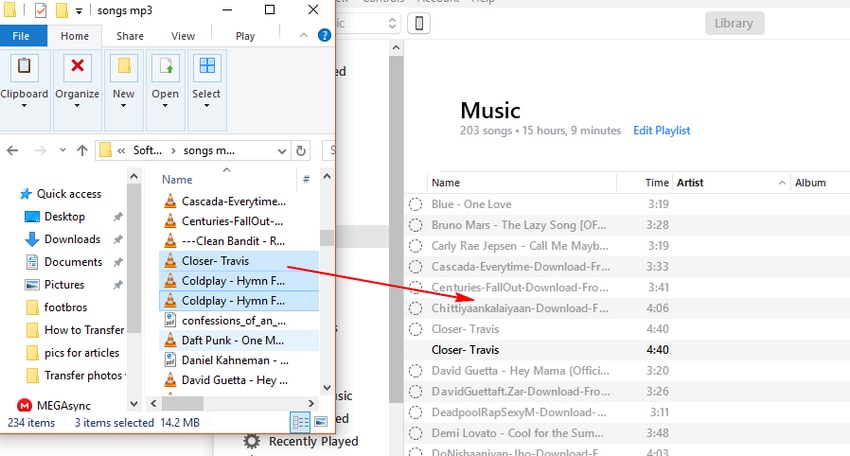This screenshot has width=850, height=456.
Task: Open the footbros folder in navigation pane
Action: 65,307
